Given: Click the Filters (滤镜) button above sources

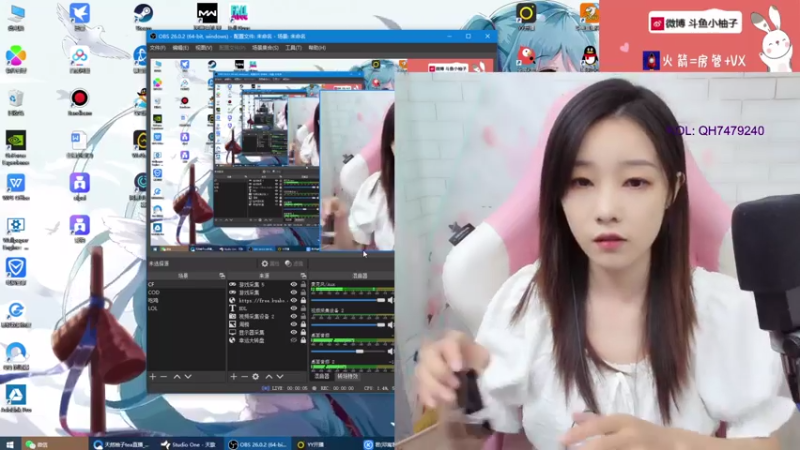Looking at the screenshot, I should (294, 264).
